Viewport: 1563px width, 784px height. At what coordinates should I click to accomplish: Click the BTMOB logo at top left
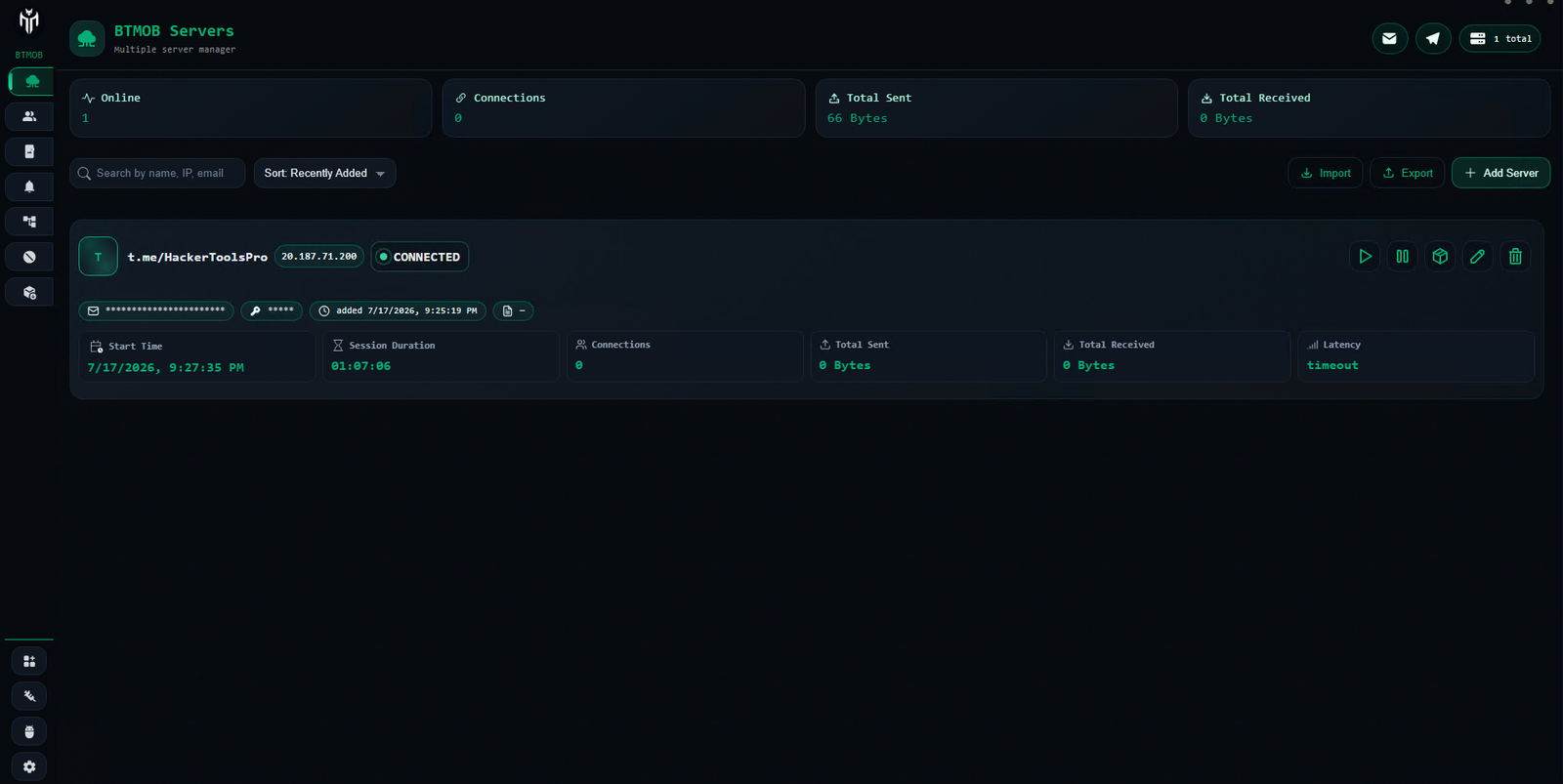click(29, 21)
